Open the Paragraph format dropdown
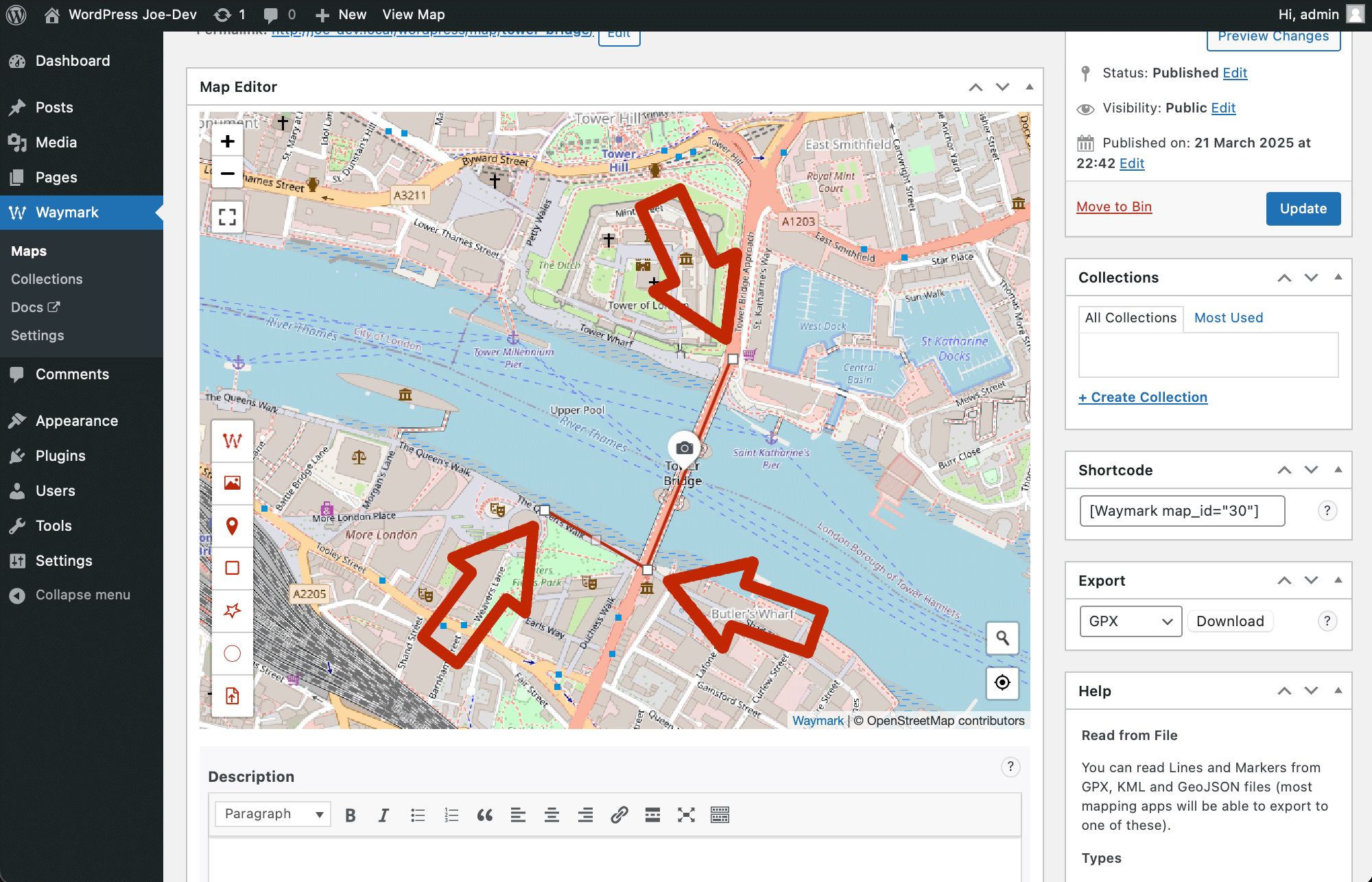Image resolution: width=1372 pixels, height=882 pixels. click(x=273, y=814)
